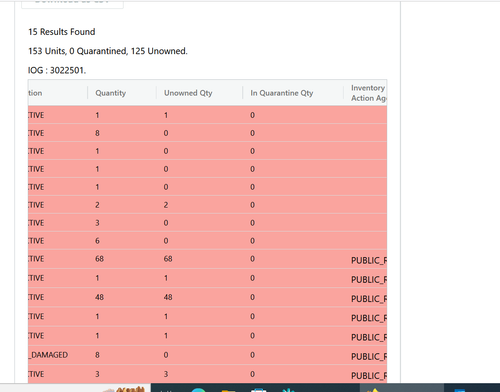Image resolution: width=500 pixels, height=392 pixels.
Task: Click the Quantity cell showing 6
Action: point(97,241)
